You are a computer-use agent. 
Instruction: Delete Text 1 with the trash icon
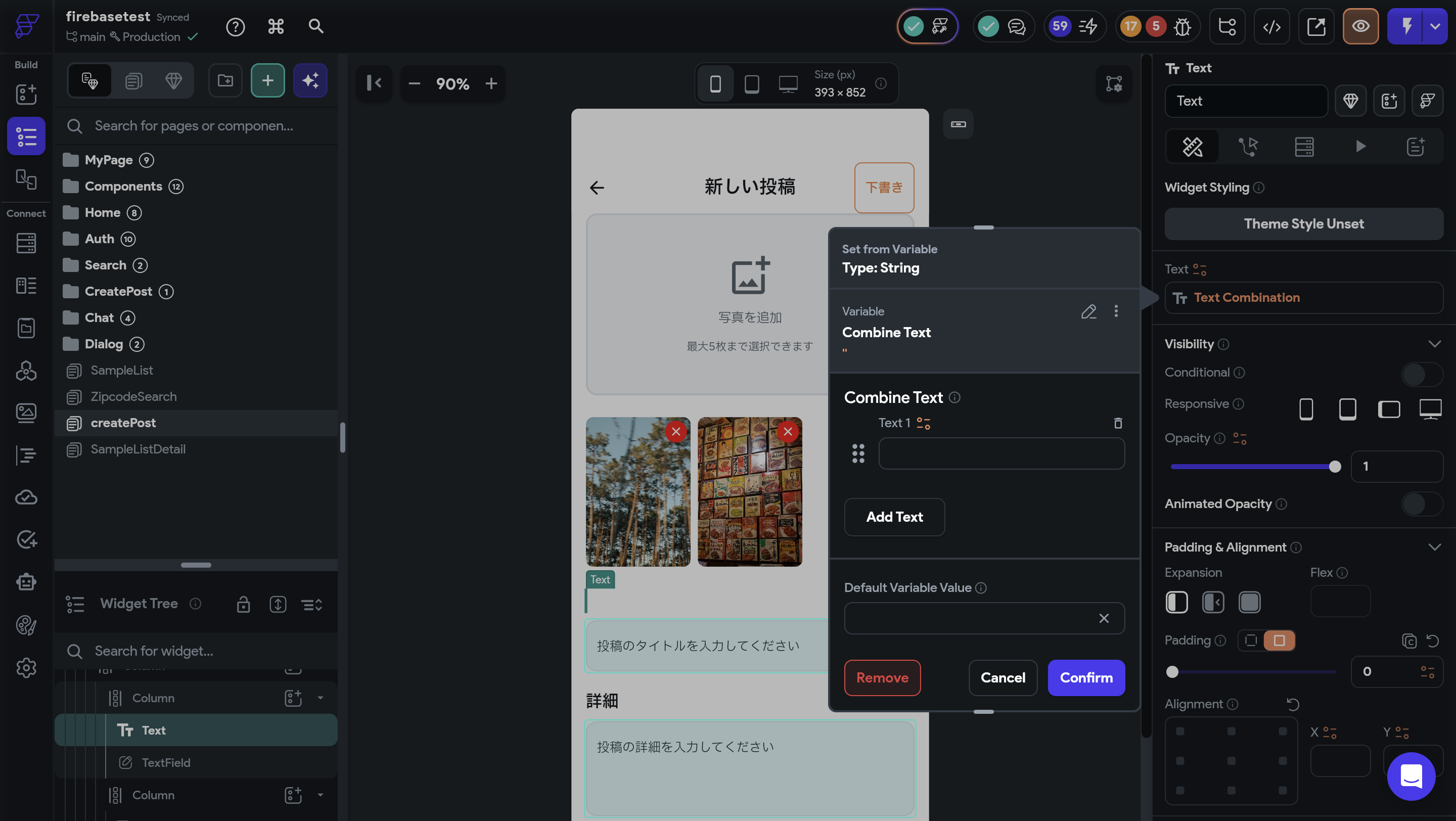coord(1117,423)
